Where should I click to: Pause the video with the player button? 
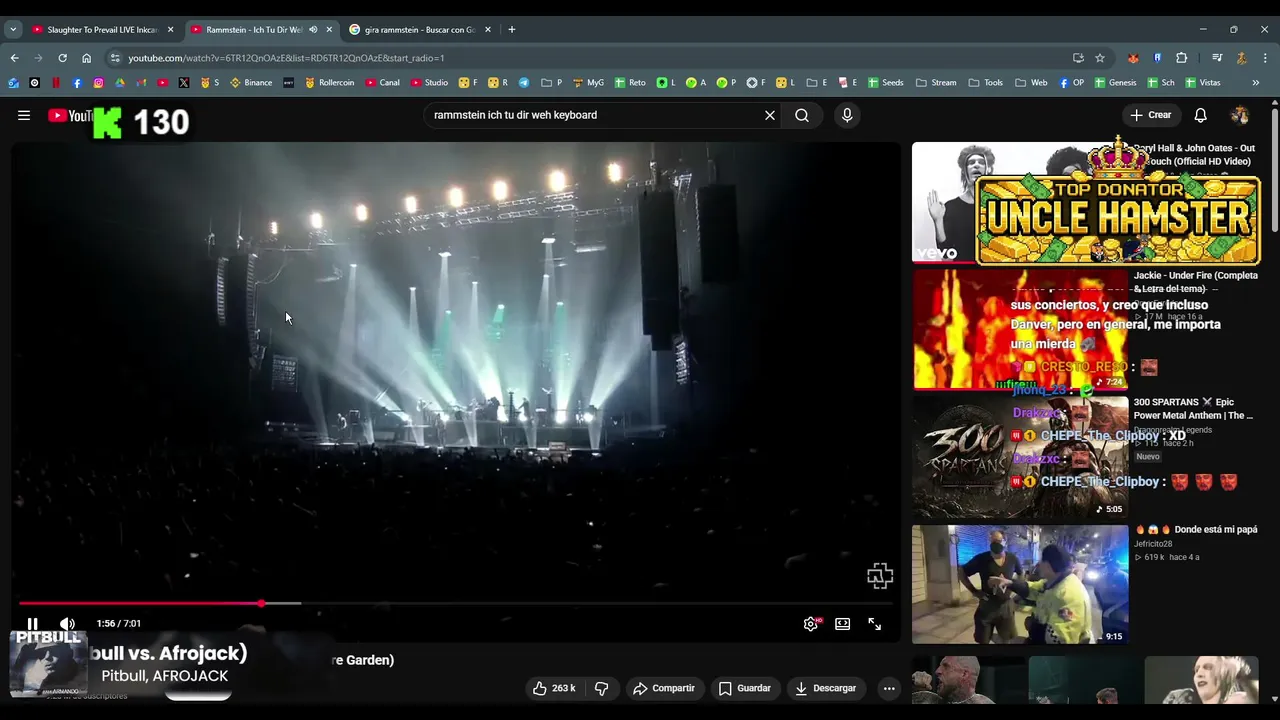[x=32, y=624]
